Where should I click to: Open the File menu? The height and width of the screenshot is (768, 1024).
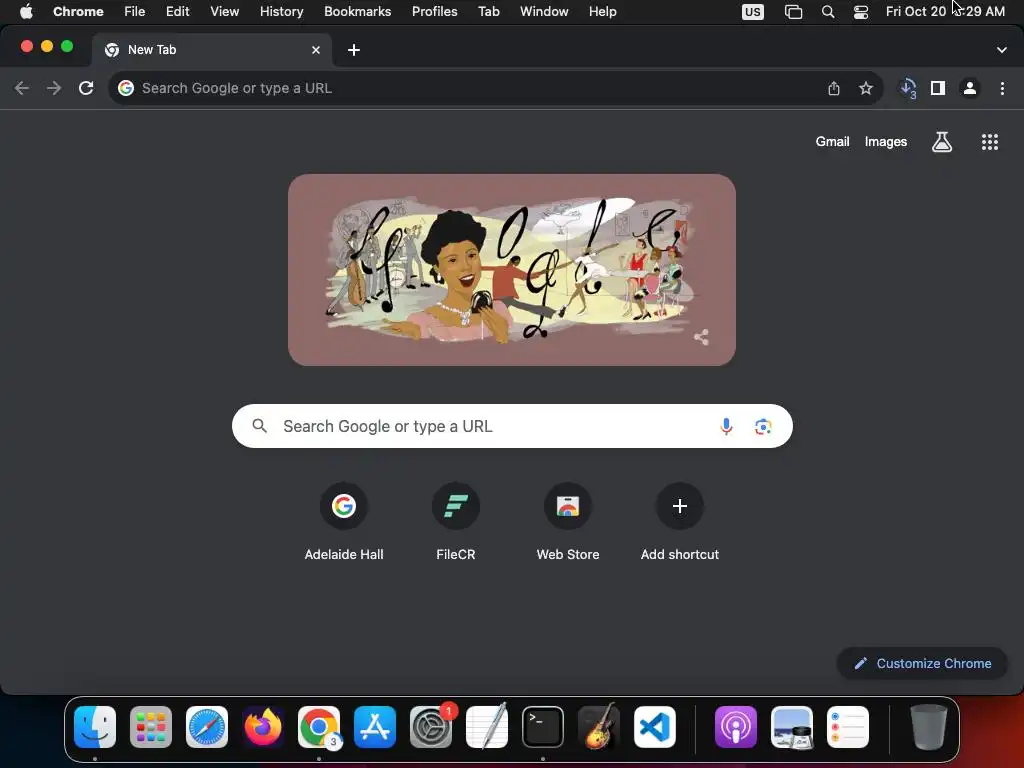tap(135, 12)
